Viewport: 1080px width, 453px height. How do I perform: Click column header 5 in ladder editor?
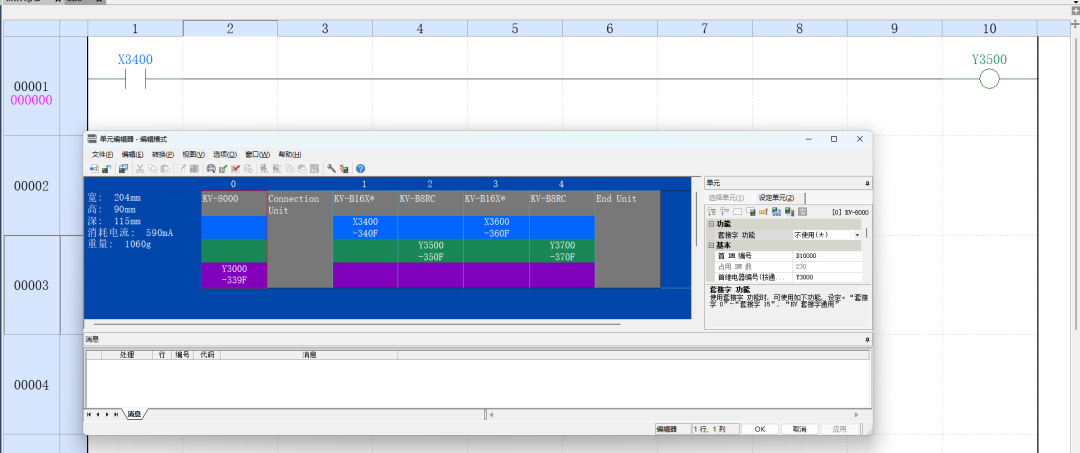(x=515, y=28)
